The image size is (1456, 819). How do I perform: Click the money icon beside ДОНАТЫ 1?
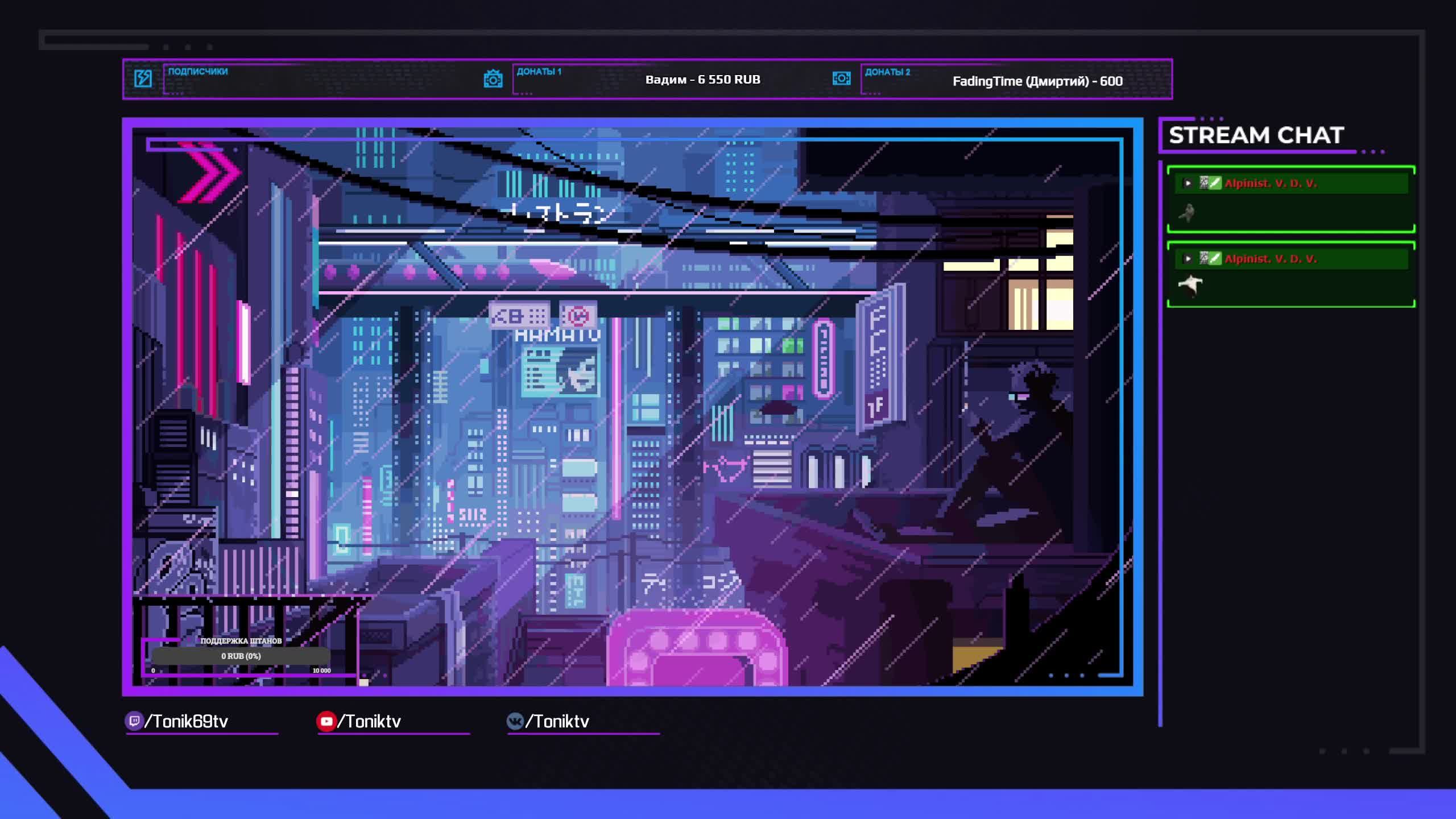coord(493,79)
